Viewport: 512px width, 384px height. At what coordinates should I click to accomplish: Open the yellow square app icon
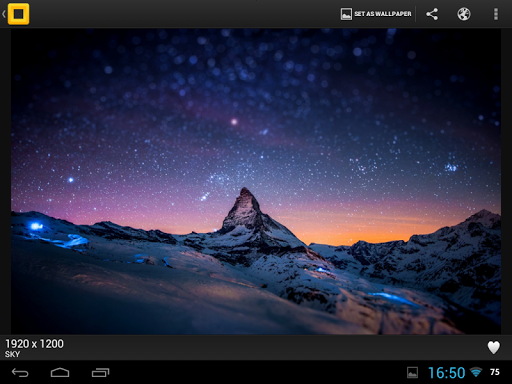[x=19, y=14]
